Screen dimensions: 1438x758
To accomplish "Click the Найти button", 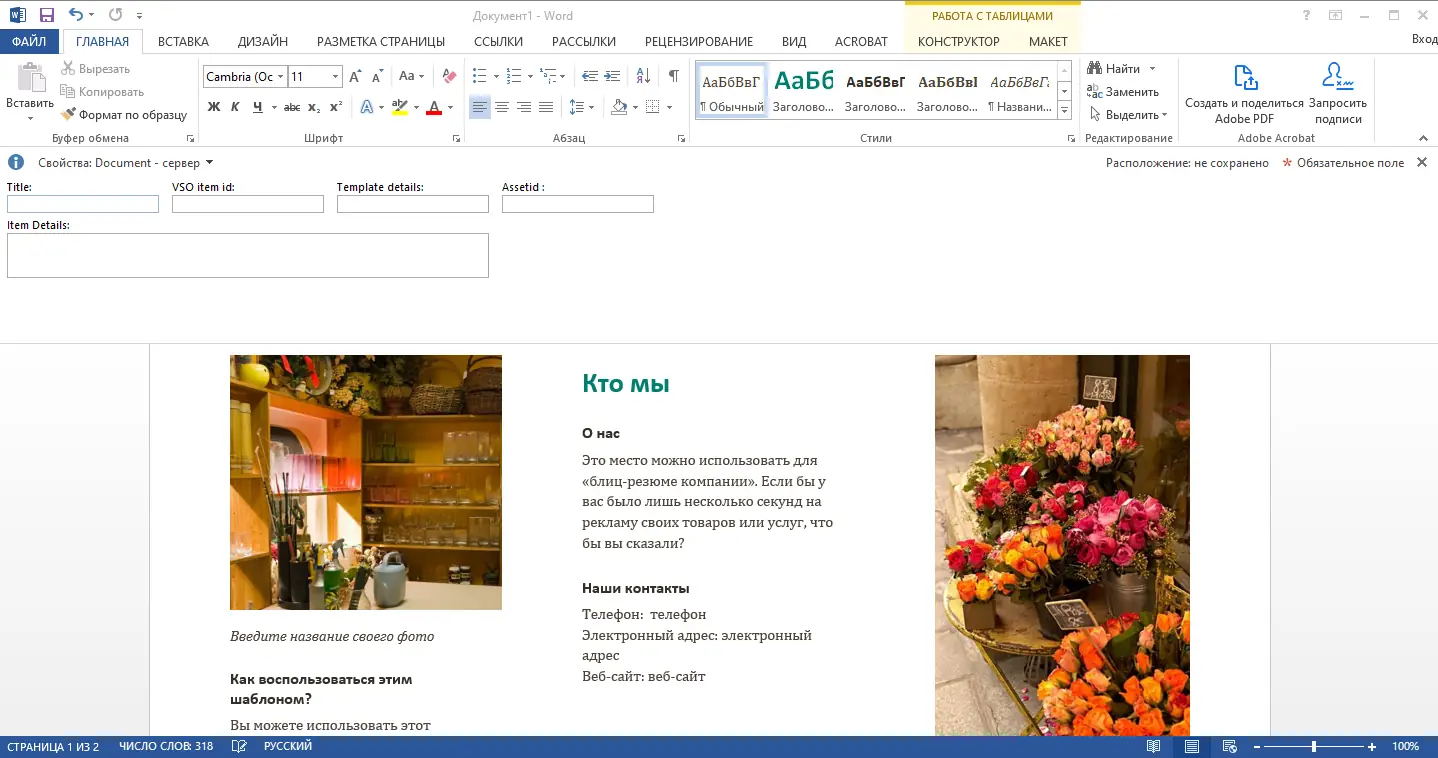I will [x=1122, y=69].
